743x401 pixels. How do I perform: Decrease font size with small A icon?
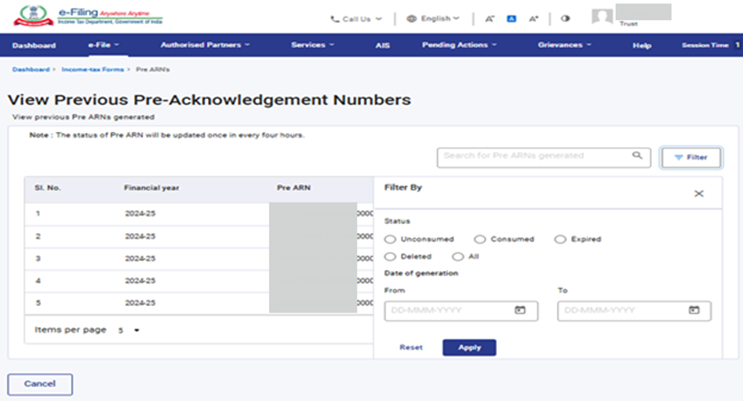(489, 18)
